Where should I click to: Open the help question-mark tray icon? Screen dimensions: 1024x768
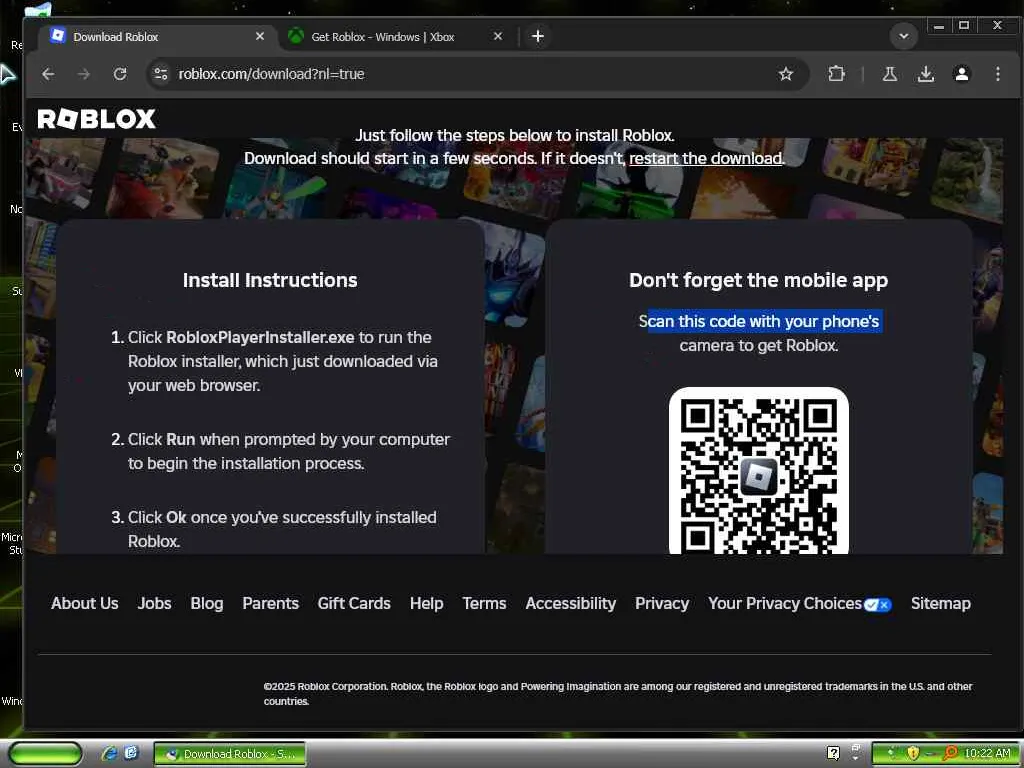(833, 753)
